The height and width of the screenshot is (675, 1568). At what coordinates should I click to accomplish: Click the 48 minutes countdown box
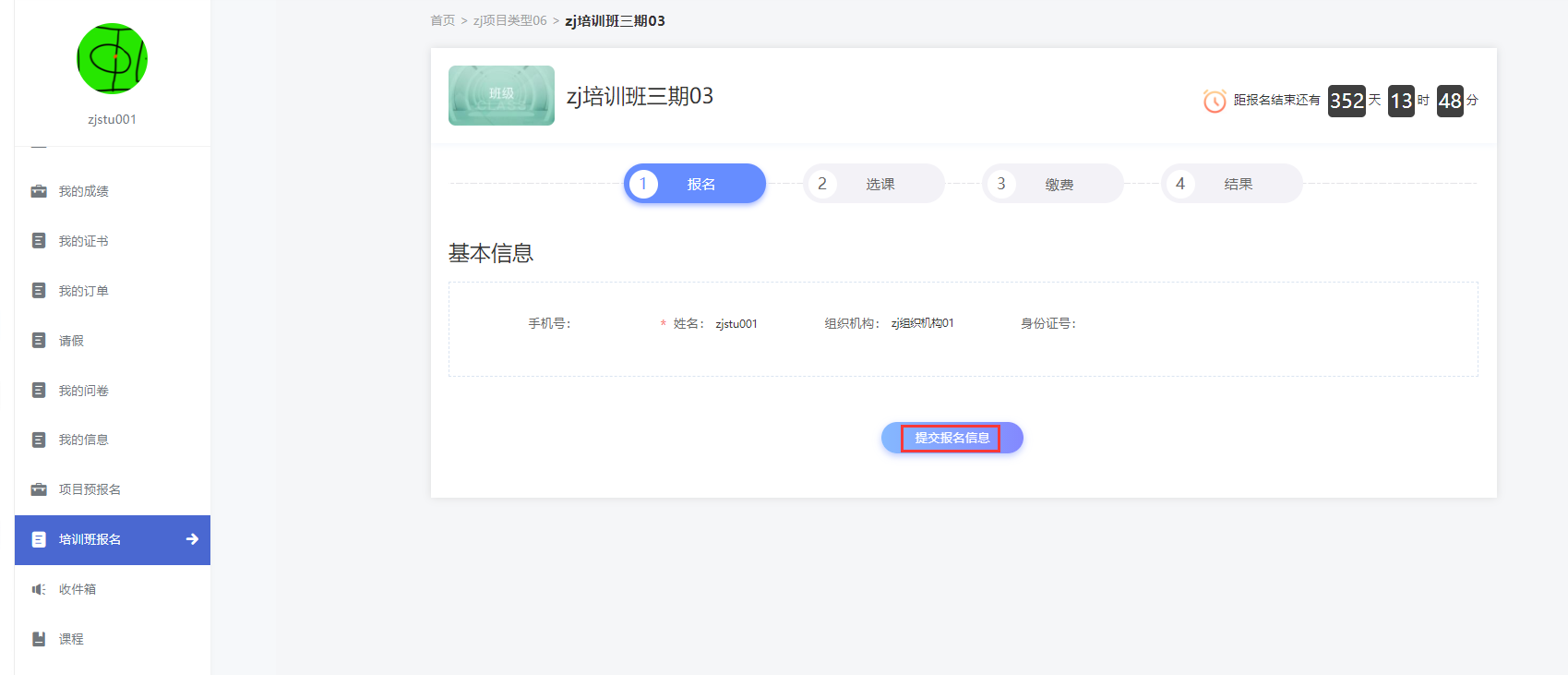(x=1450, y=101)
